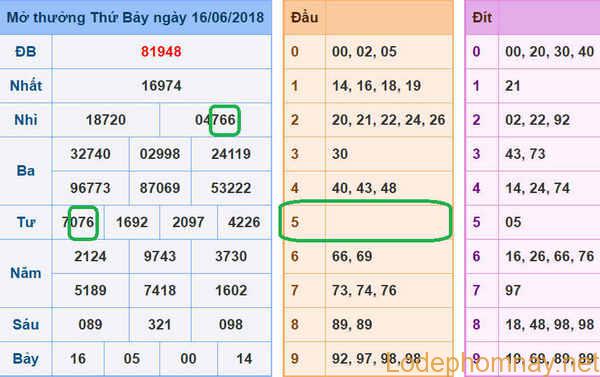
Task: Click the Nhì prize number 04766
Action: pos(215,120)
